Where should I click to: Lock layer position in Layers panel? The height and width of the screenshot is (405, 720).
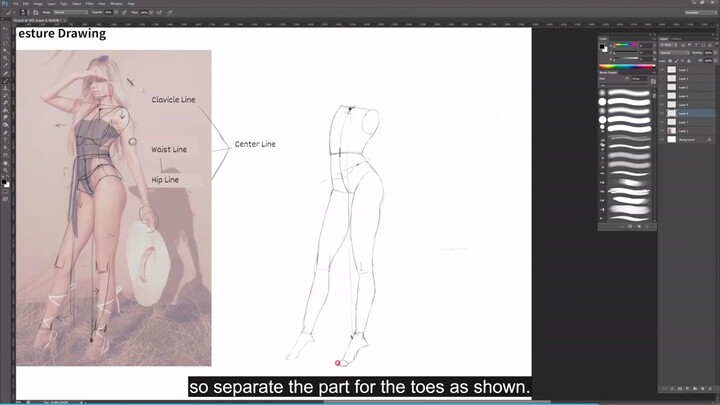coord(682,61)
